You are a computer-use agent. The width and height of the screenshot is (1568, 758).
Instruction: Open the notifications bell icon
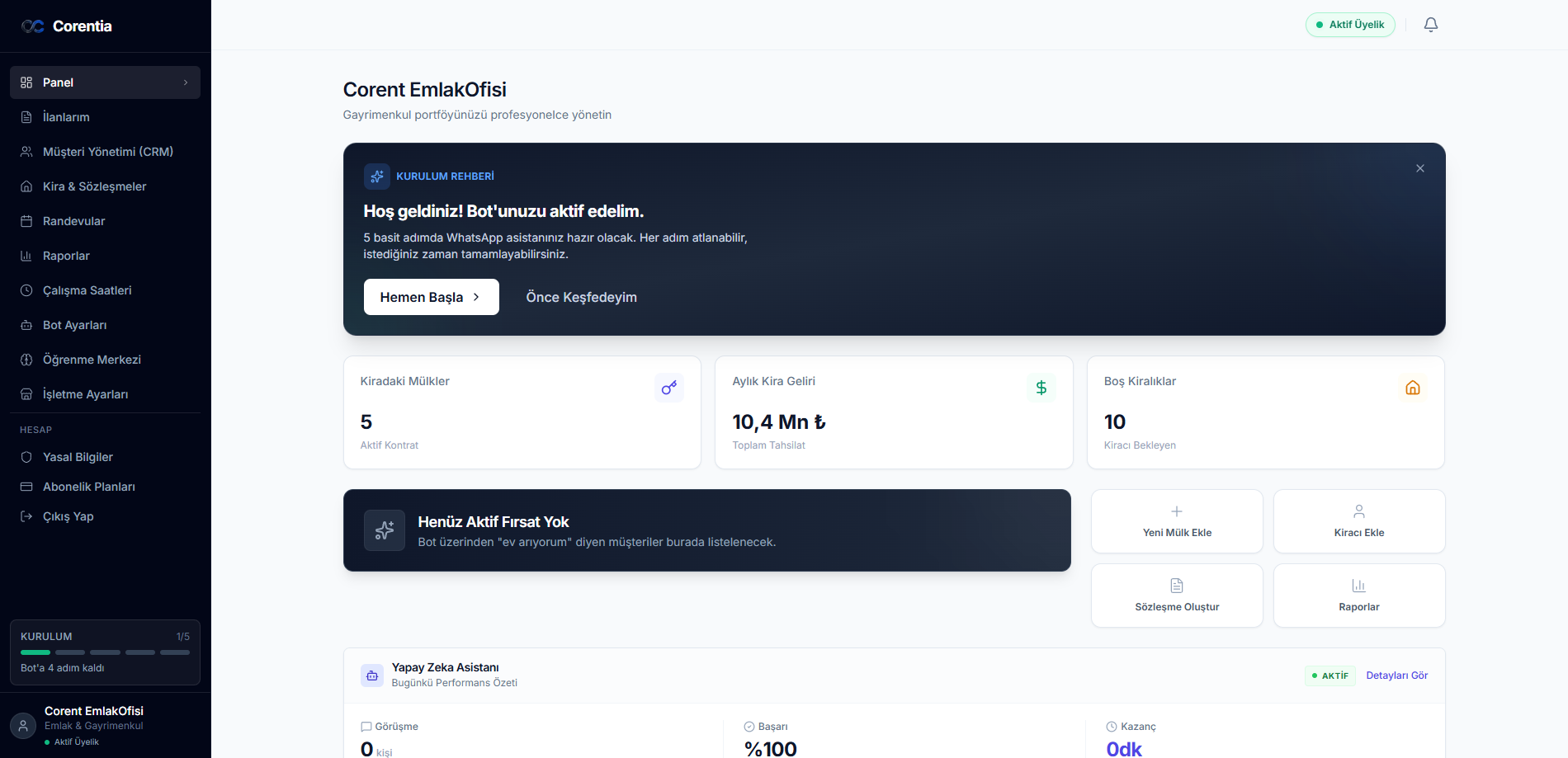tap(1431, 25)
